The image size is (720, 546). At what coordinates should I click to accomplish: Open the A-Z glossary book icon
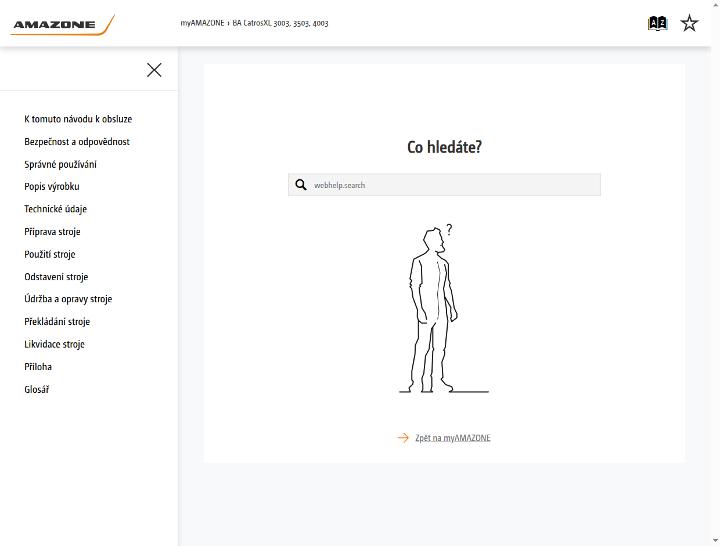click(x=658, y=23)
